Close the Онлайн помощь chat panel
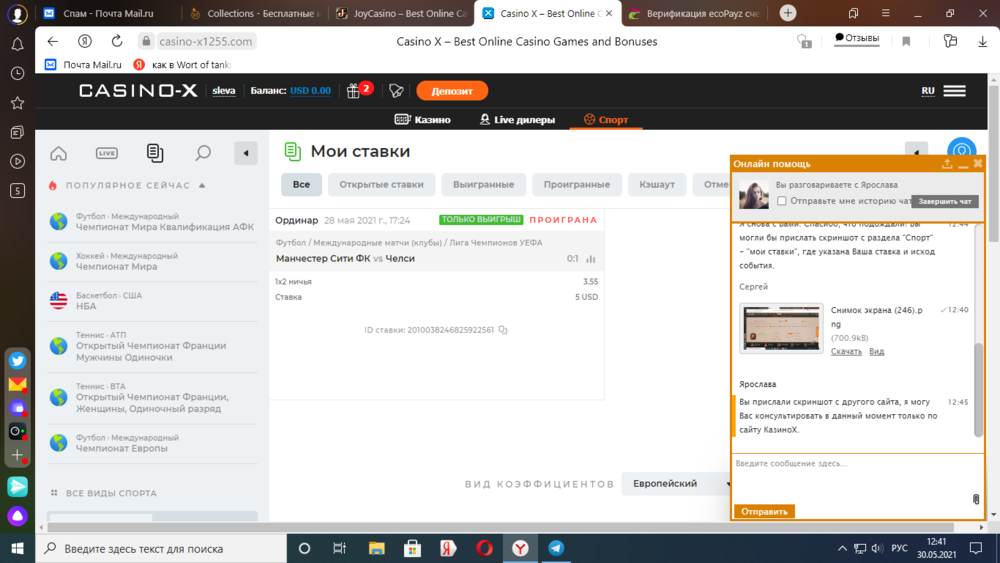This screenshot has height=563, width=1000. (x=978, y=164)
